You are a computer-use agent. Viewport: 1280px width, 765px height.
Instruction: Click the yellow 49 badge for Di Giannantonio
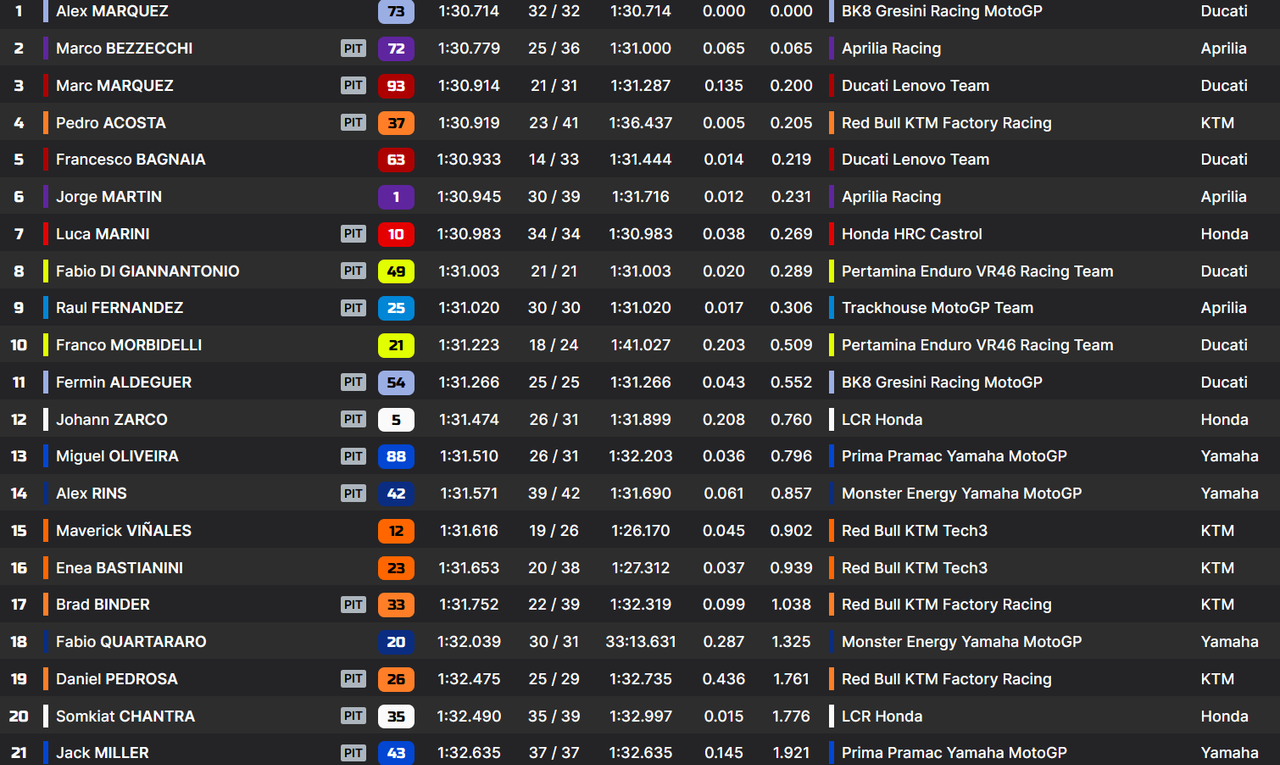[x=396, y=271]
